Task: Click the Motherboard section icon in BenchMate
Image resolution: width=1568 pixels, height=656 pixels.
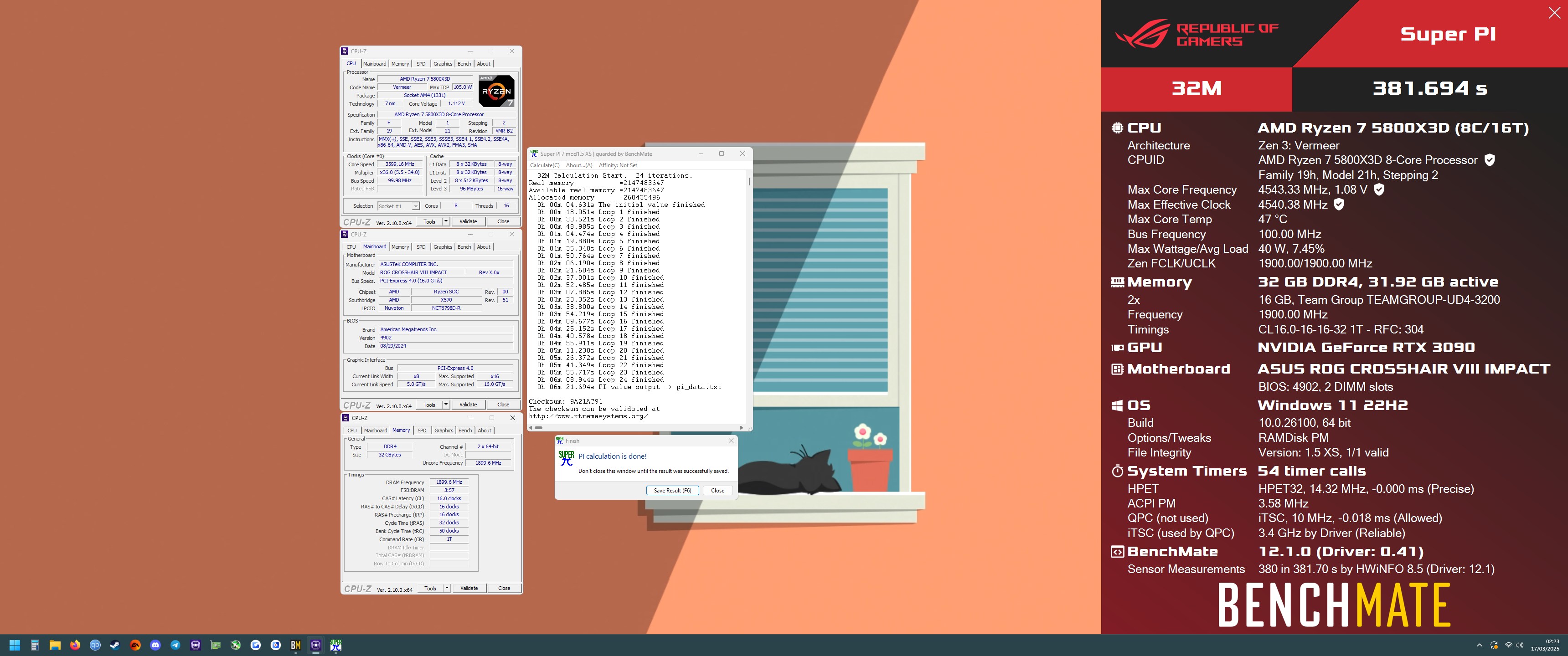Action: coord(1118,369)
